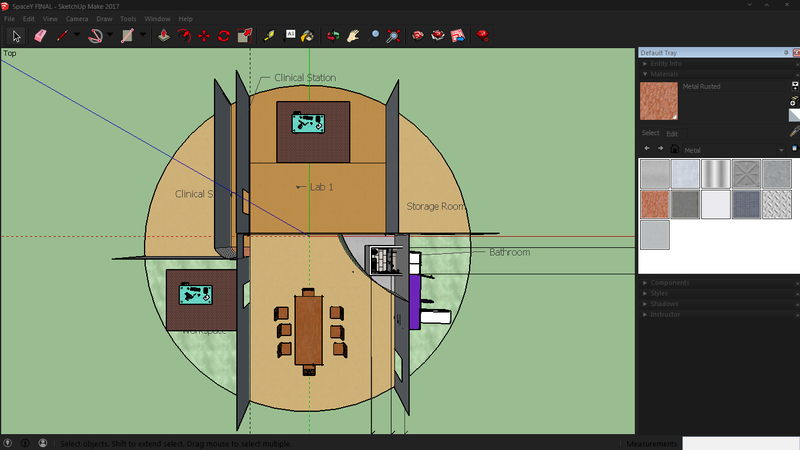Viewport: 800px width, 450px height.
Task: Activate the Push/Pull tool
Action: tap(163, 35)
